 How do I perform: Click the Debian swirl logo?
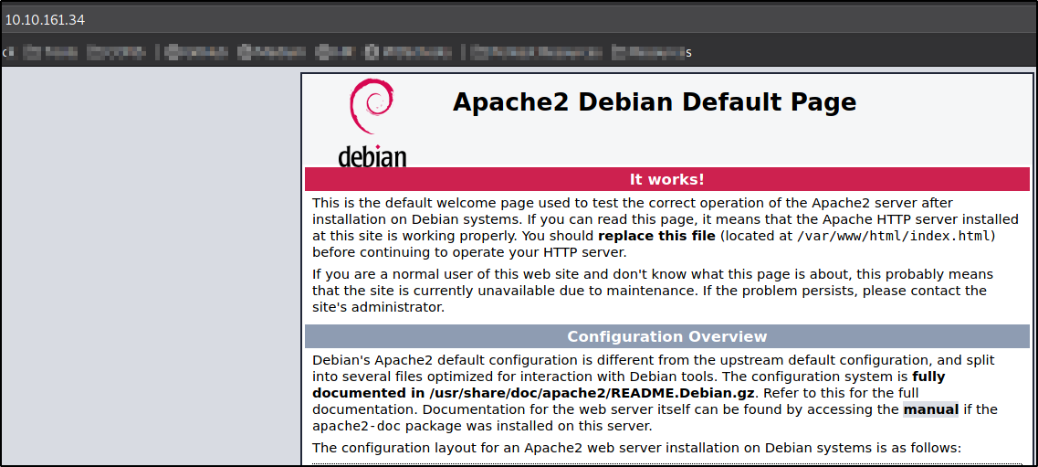tap(372, 123)
